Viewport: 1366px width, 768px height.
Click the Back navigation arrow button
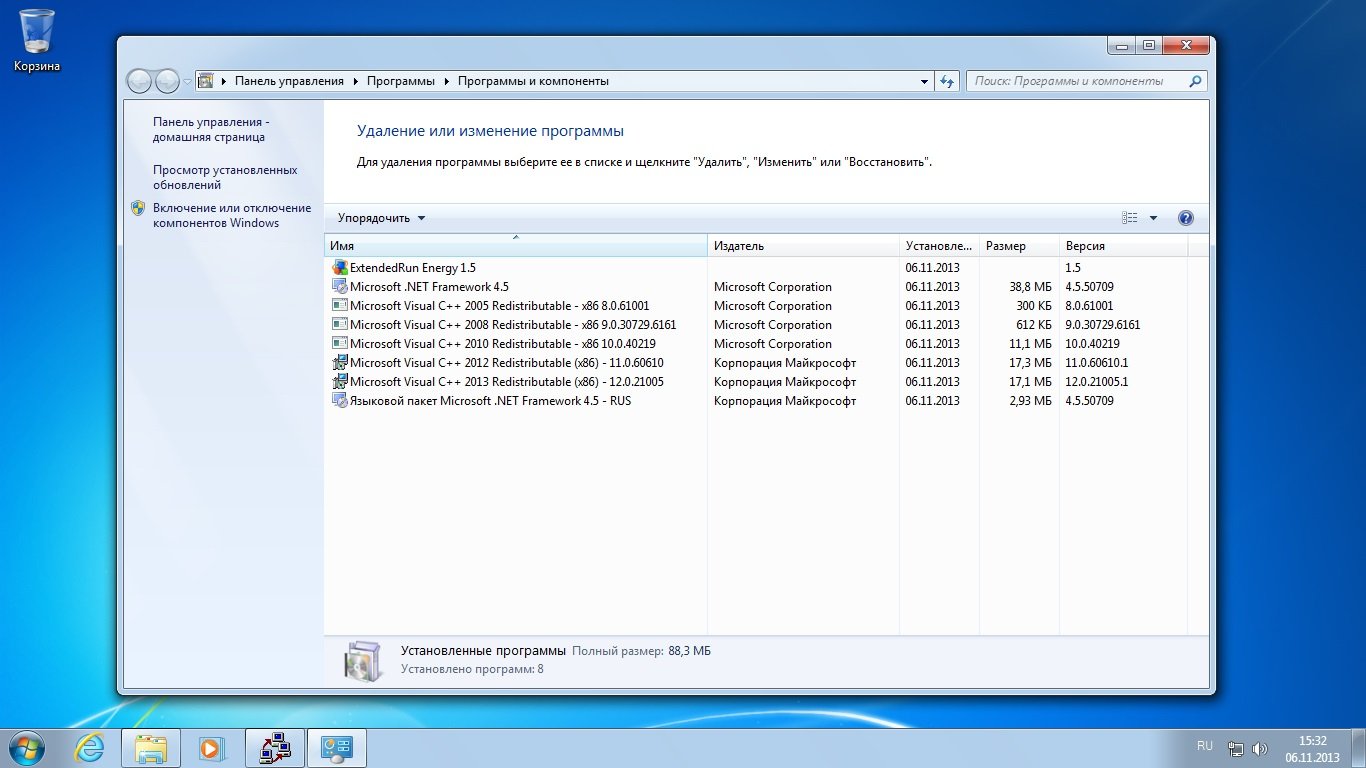[141, 81]
